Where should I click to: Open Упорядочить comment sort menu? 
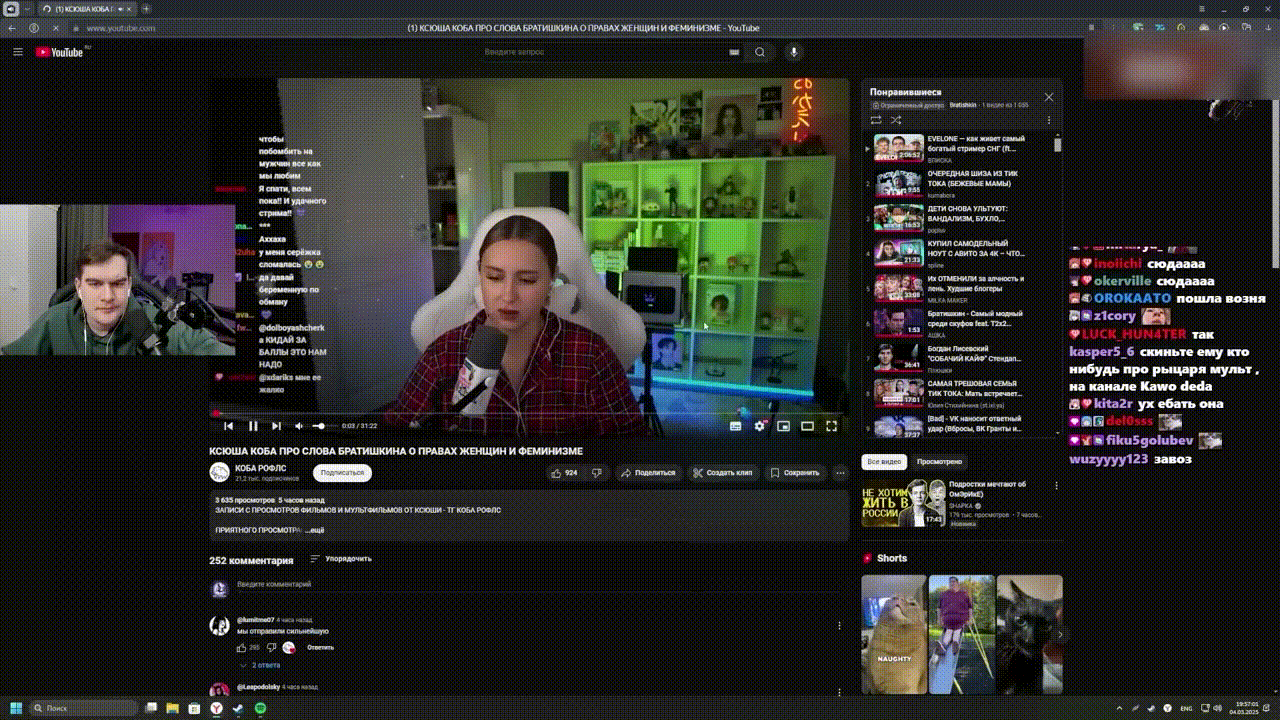pos(341,559)
